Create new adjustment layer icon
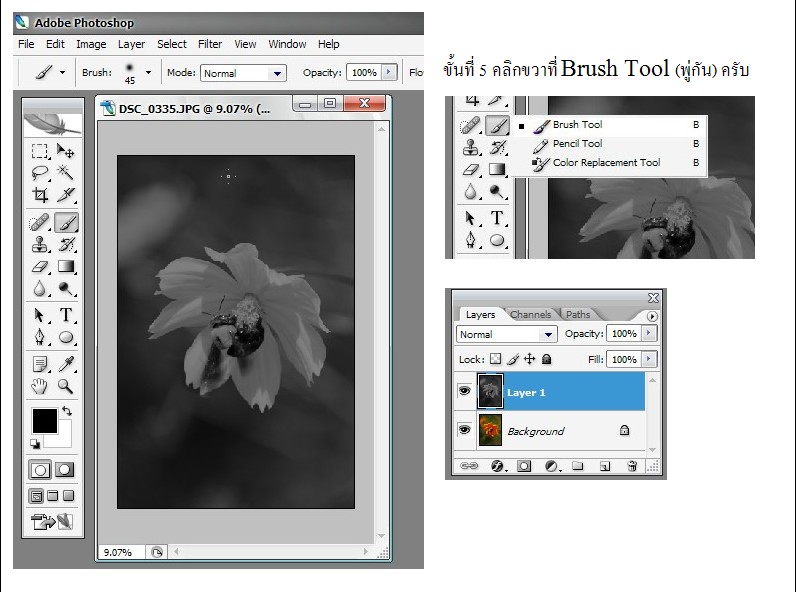The width and height of the screenshot is (796, 592). click(551, 466)
